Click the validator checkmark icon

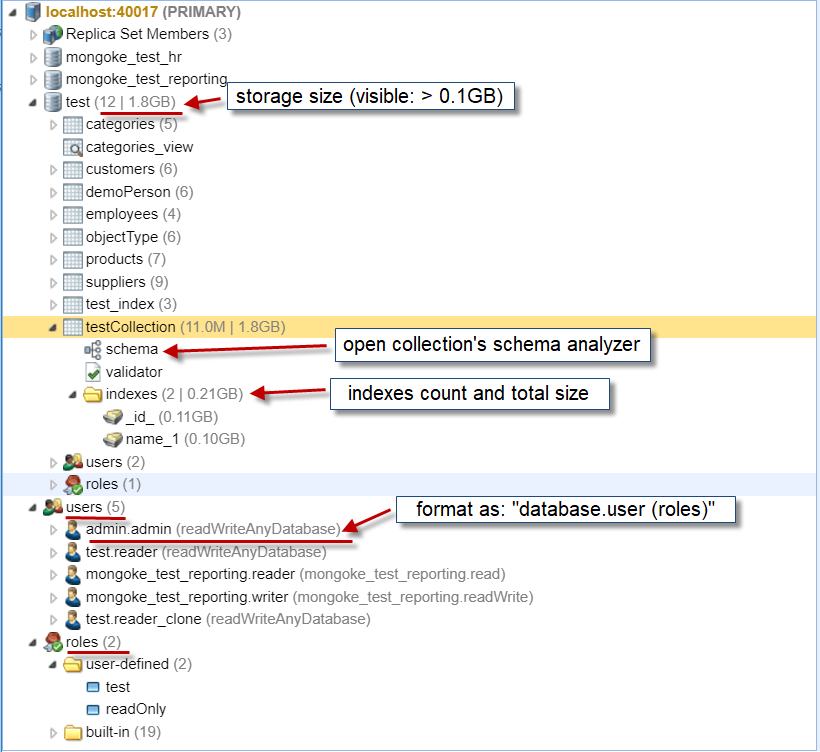(93, 372)
